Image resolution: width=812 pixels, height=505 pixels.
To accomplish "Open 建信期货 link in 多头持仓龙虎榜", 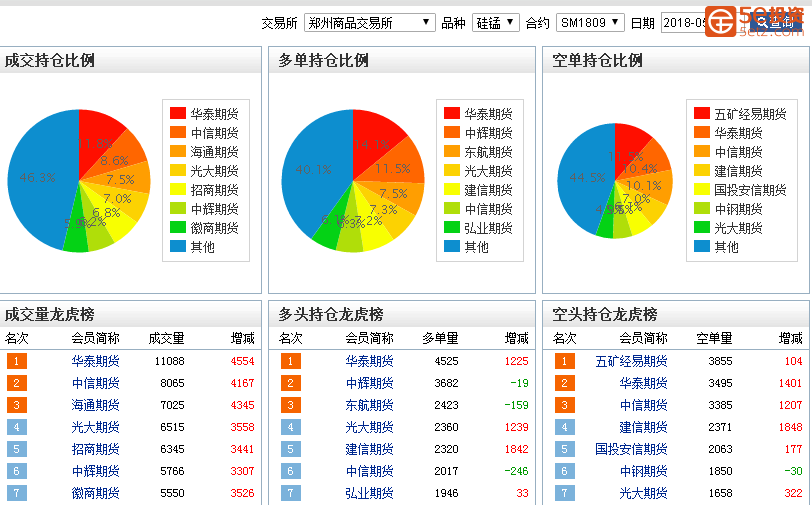I will tap(369, 449).
